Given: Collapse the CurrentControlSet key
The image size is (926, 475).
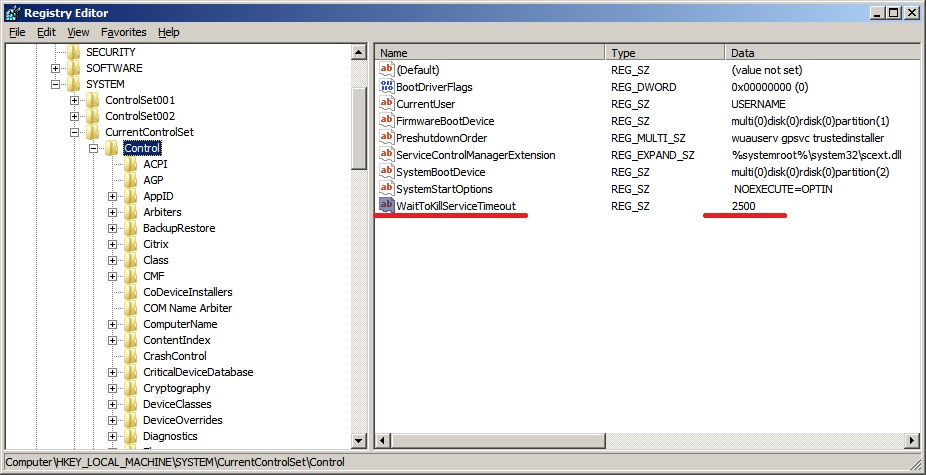Looking at the screenshot, I should click(74, 132).
